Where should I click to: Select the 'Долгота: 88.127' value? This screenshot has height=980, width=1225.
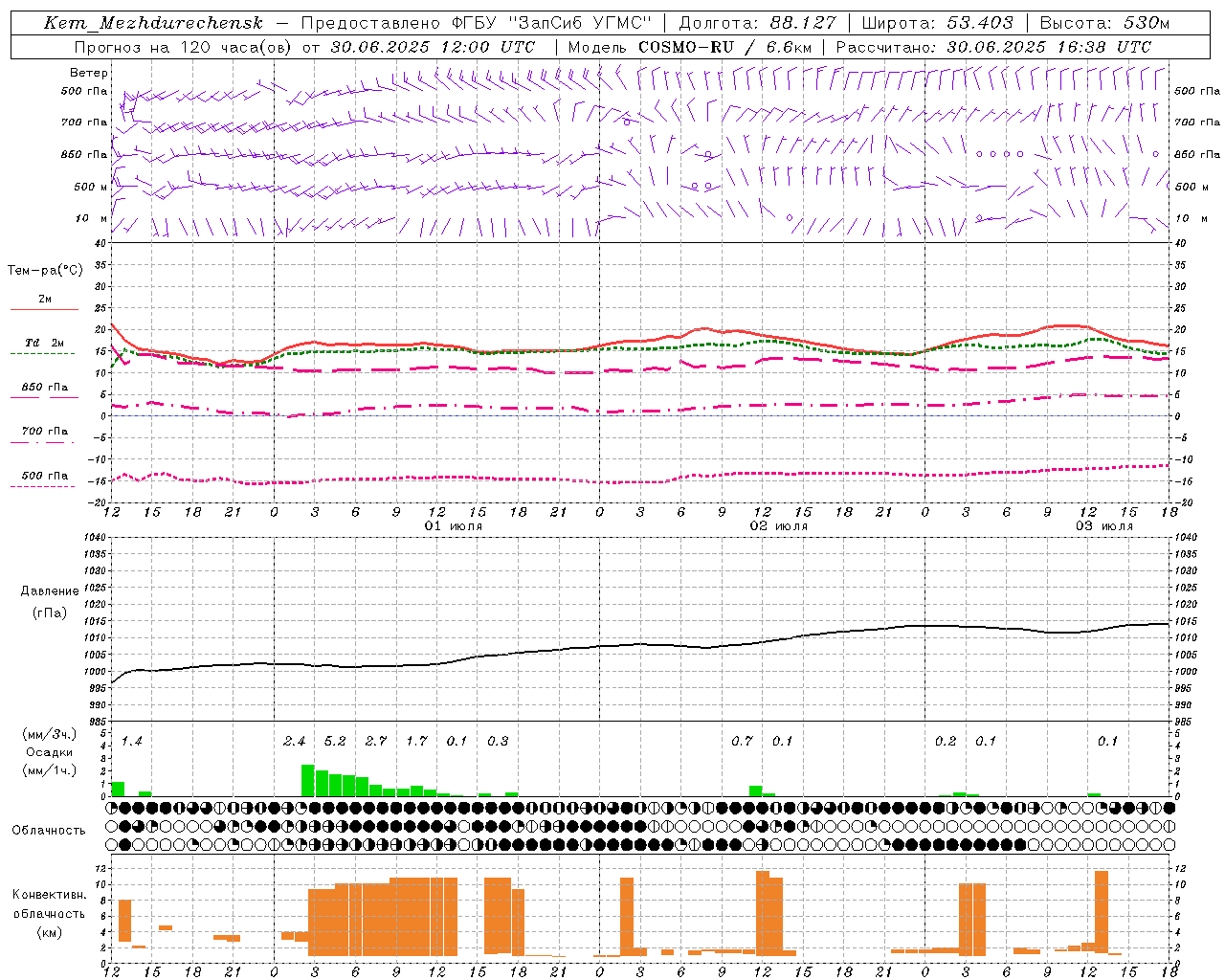pyautogui.click(x=757, y=23)
